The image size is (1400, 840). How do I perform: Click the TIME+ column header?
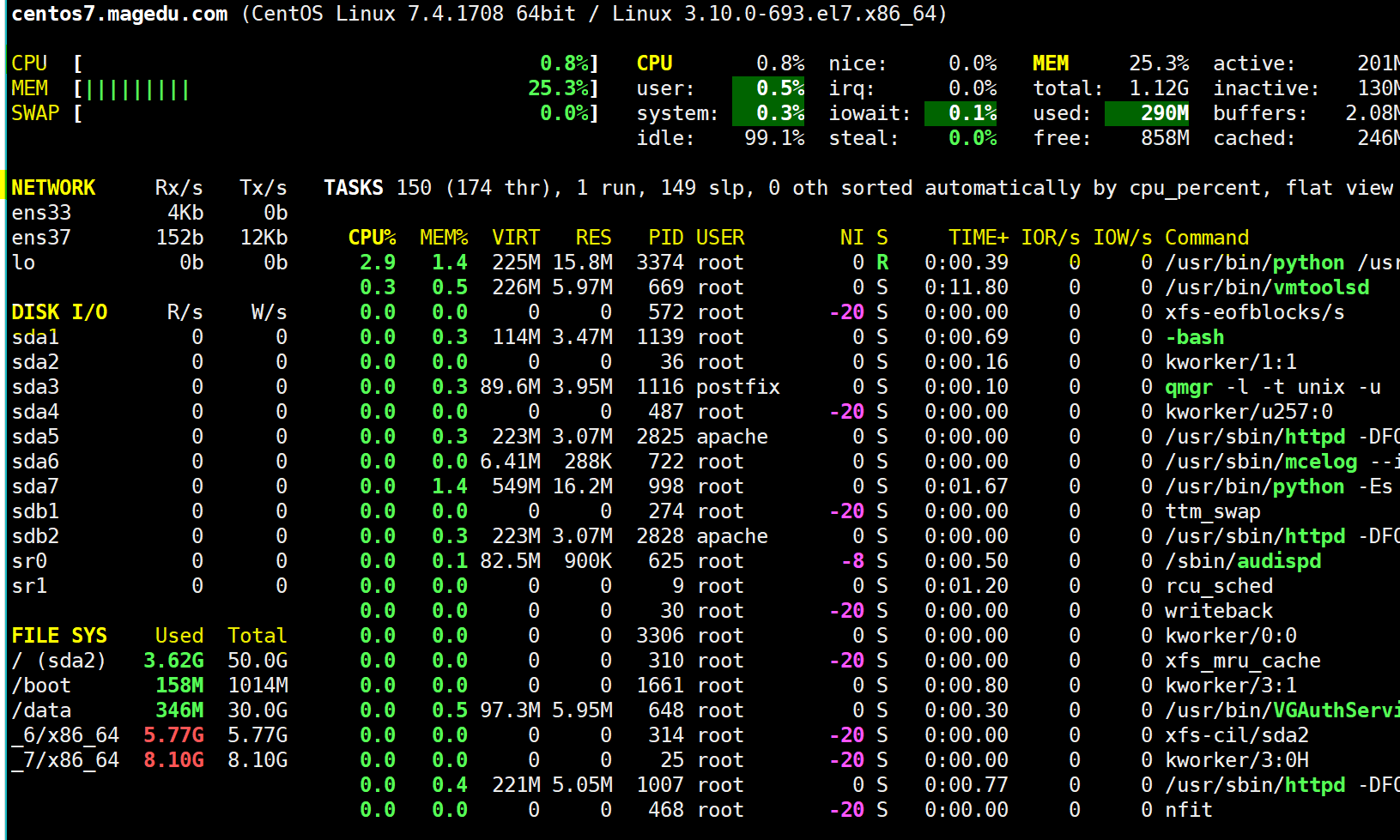point(979,238)
